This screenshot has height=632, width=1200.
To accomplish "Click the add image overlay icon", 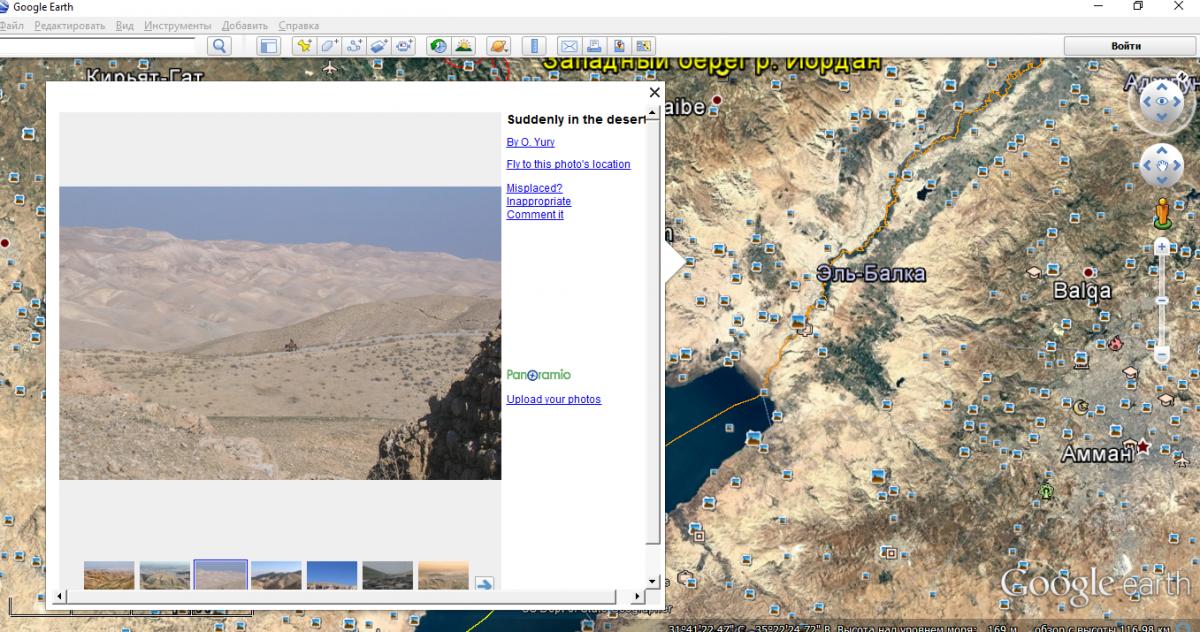I will click(380, 46).
